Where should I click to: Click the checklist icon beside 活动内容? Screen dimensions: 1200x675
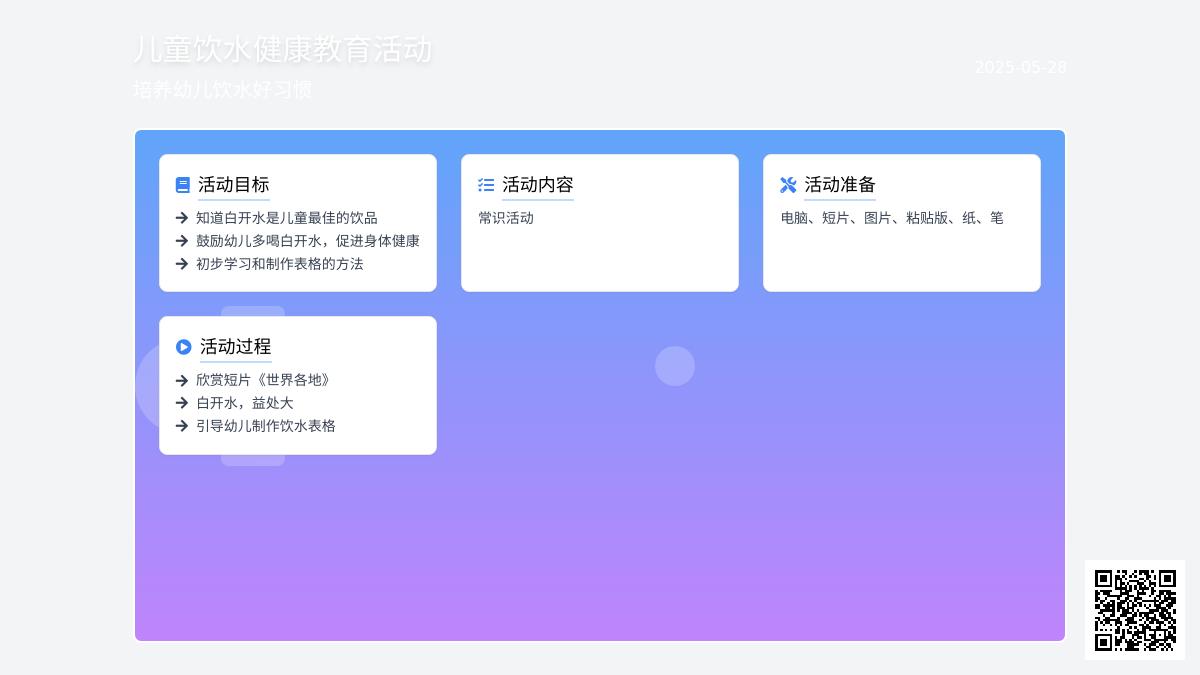486,185
